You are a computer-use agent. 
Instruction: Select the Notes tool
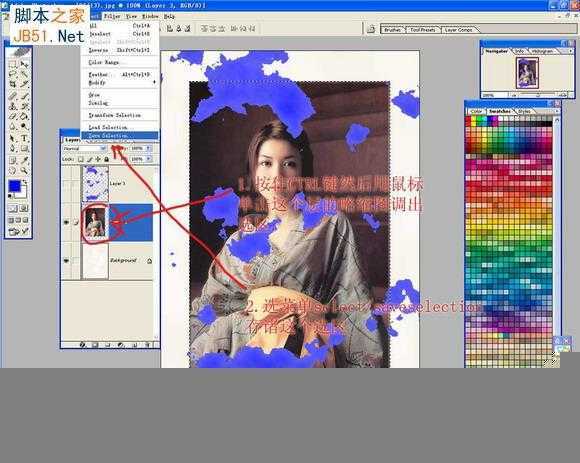pos(13,160)
